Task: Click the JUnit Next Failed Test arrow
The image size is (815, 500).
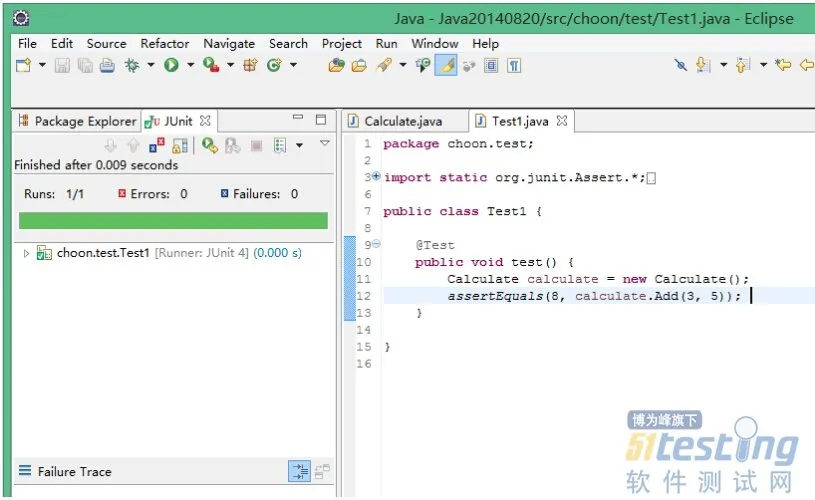Action: point(110,146)
